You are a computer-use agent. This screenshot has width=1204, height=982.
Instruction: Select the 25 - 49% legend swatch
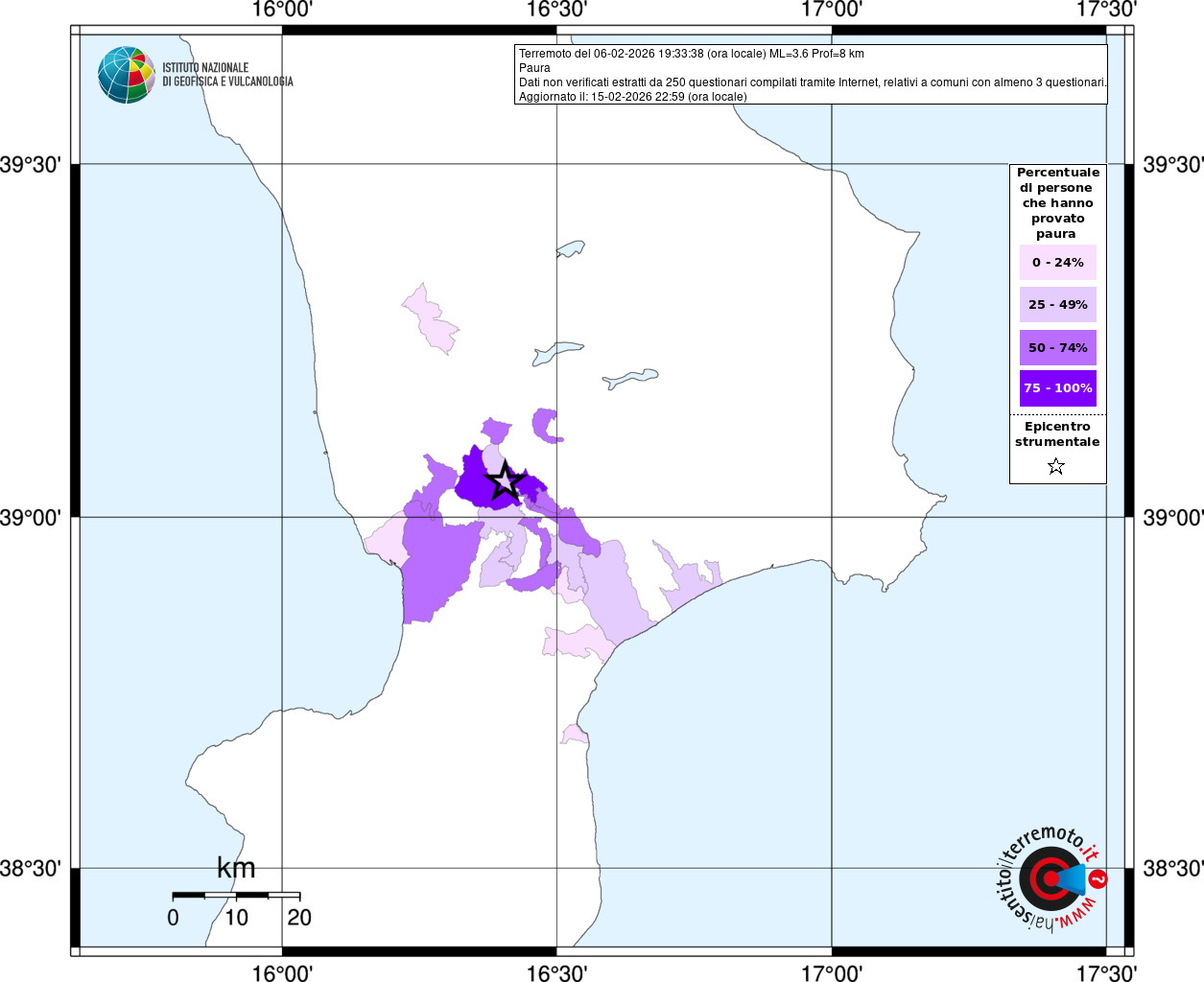pos(1057,305)
